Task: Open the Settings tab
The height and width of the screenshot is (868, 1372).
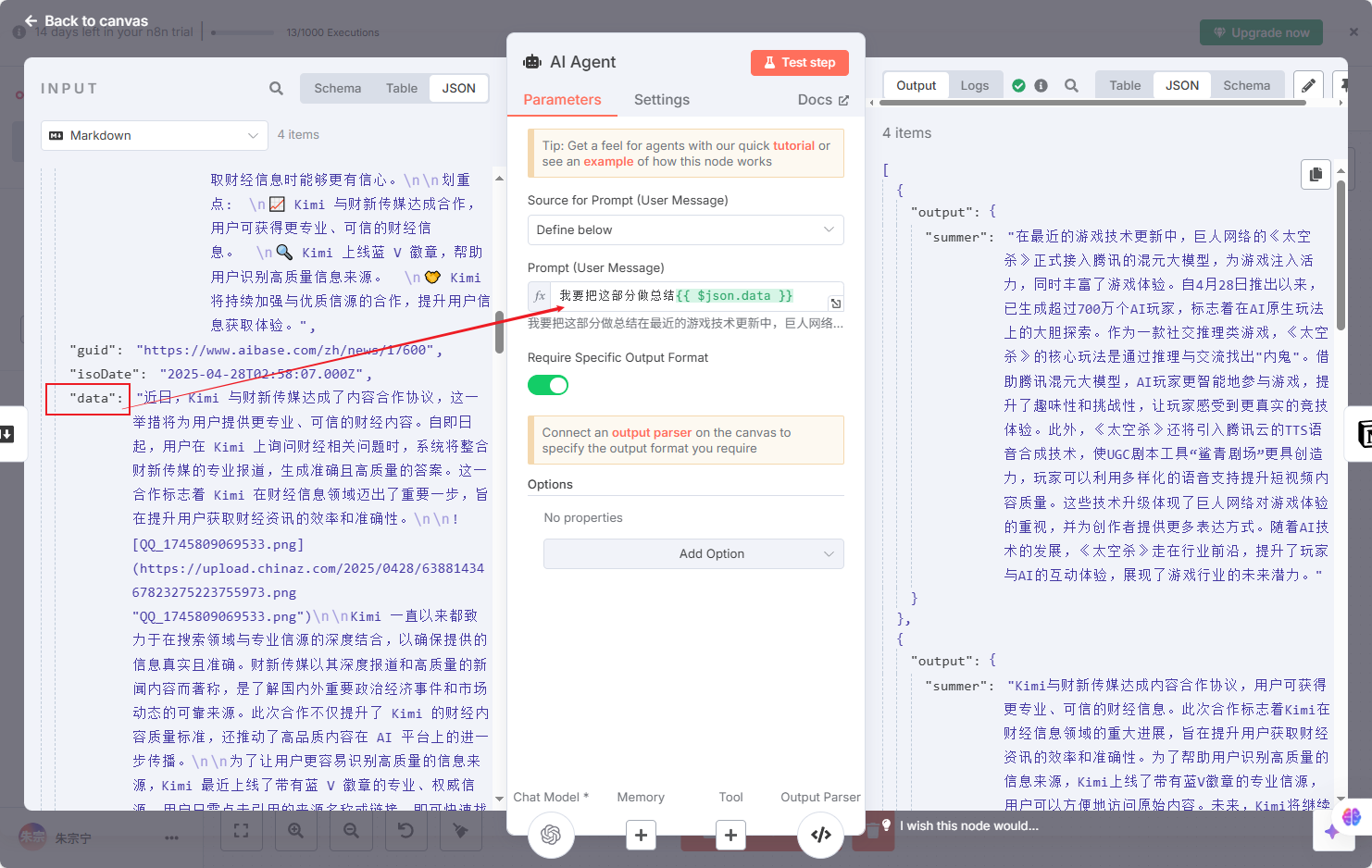Action: tap(662, 100)
